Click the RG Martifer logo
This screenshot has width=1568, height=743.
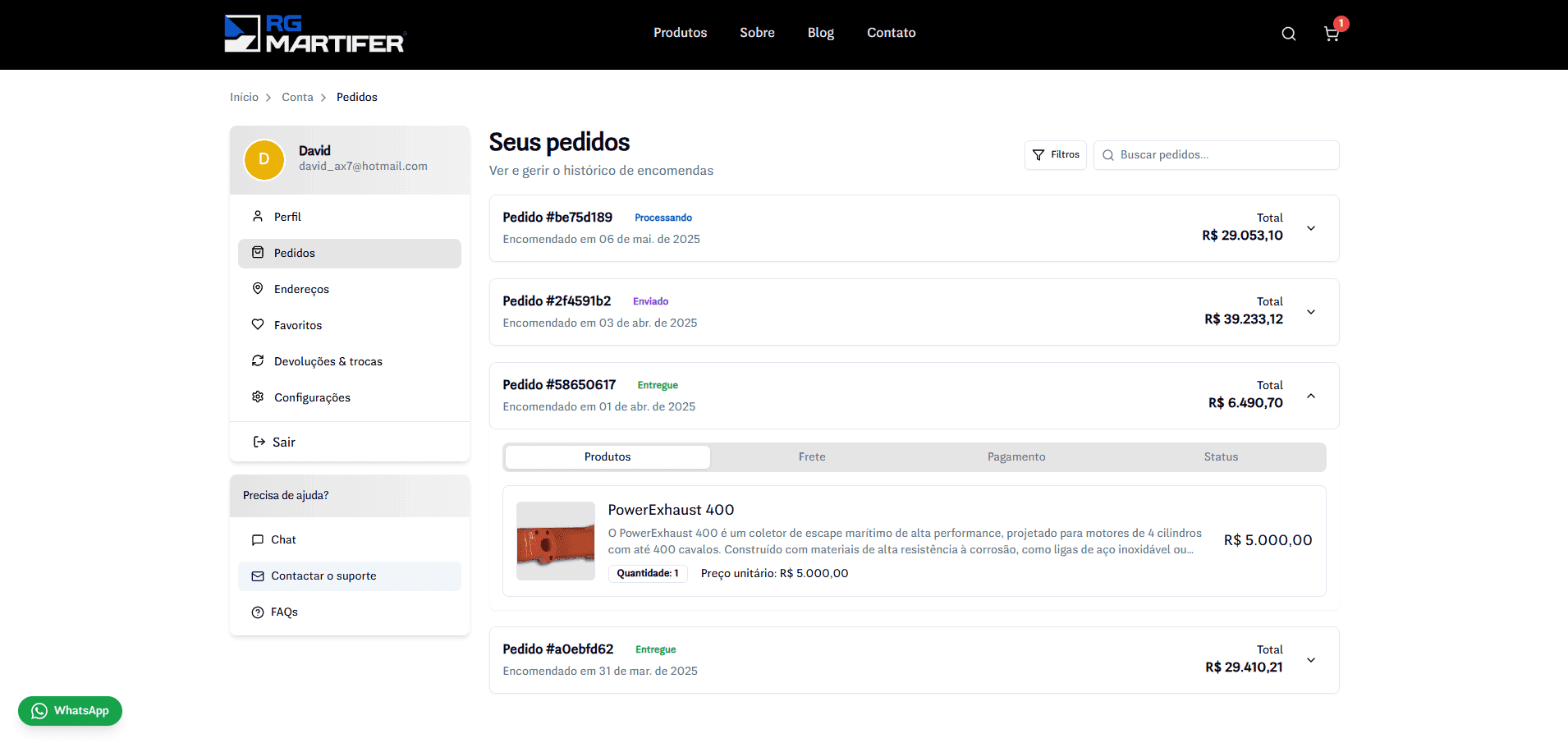315,34
